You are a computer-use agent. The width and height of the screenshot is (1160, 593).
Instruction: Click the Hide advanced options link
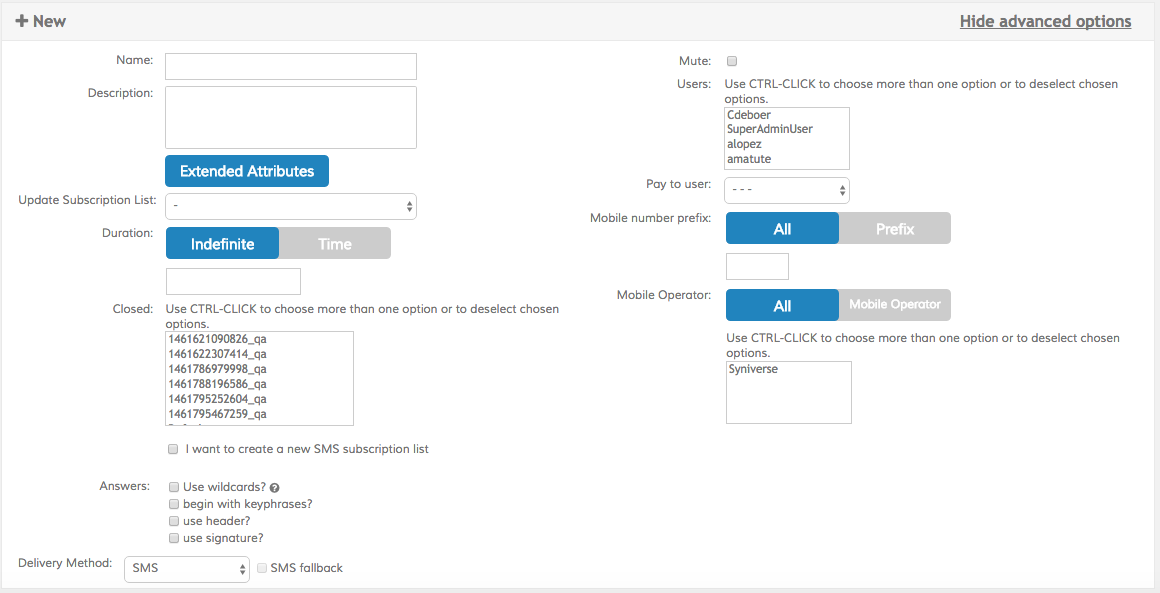1045,21
